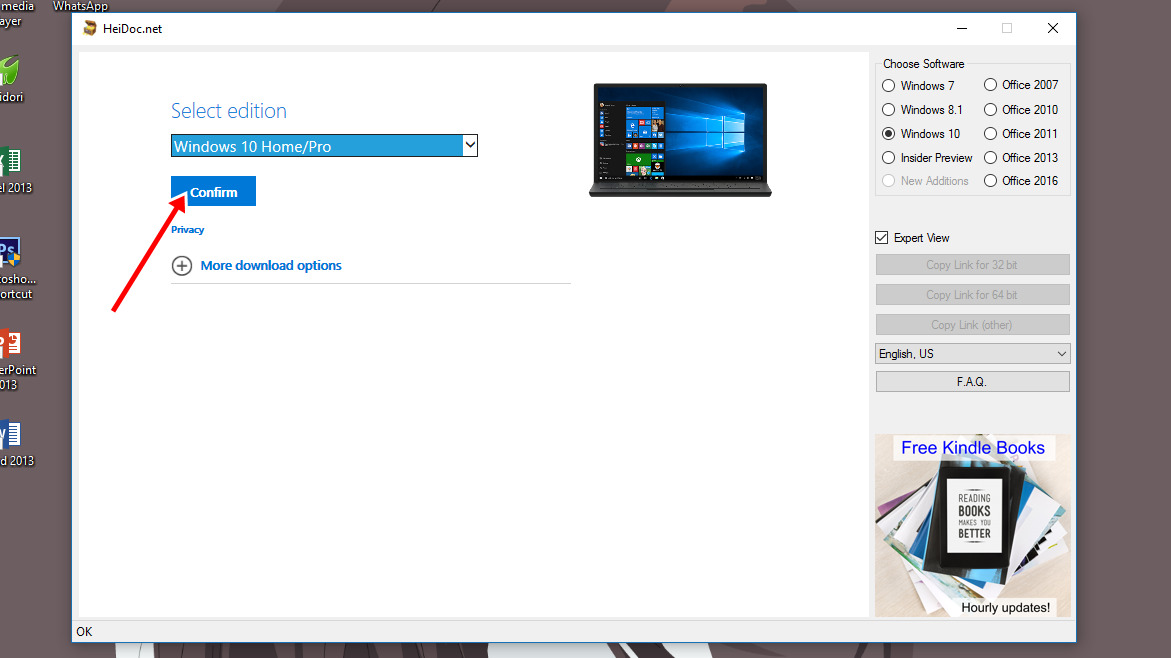Open the Privacy link
Viewport: 1171px width, 658px height.
tap(187, 230)
